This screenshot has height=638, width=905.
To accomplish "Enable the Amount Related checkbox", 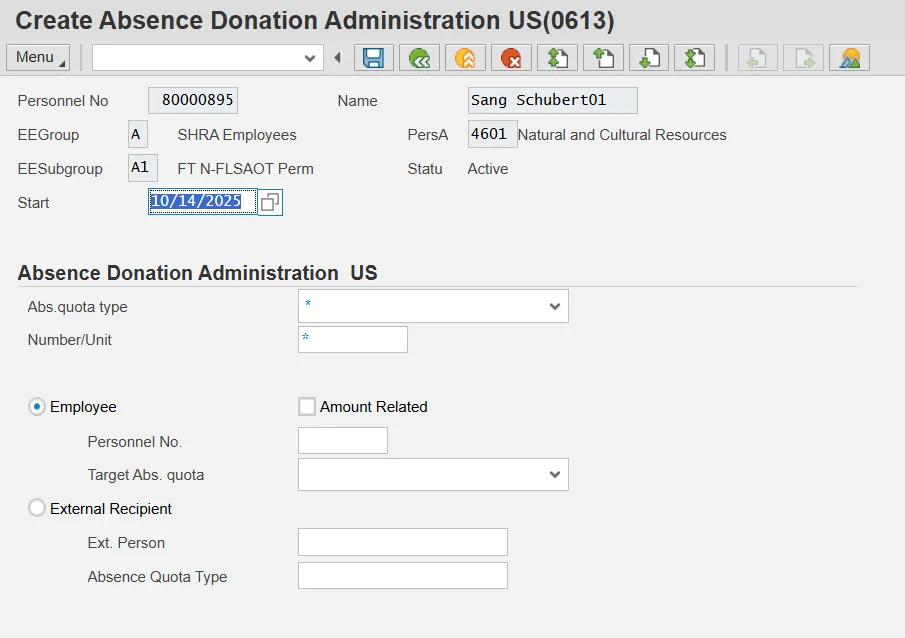I will [x=307, y=407].
